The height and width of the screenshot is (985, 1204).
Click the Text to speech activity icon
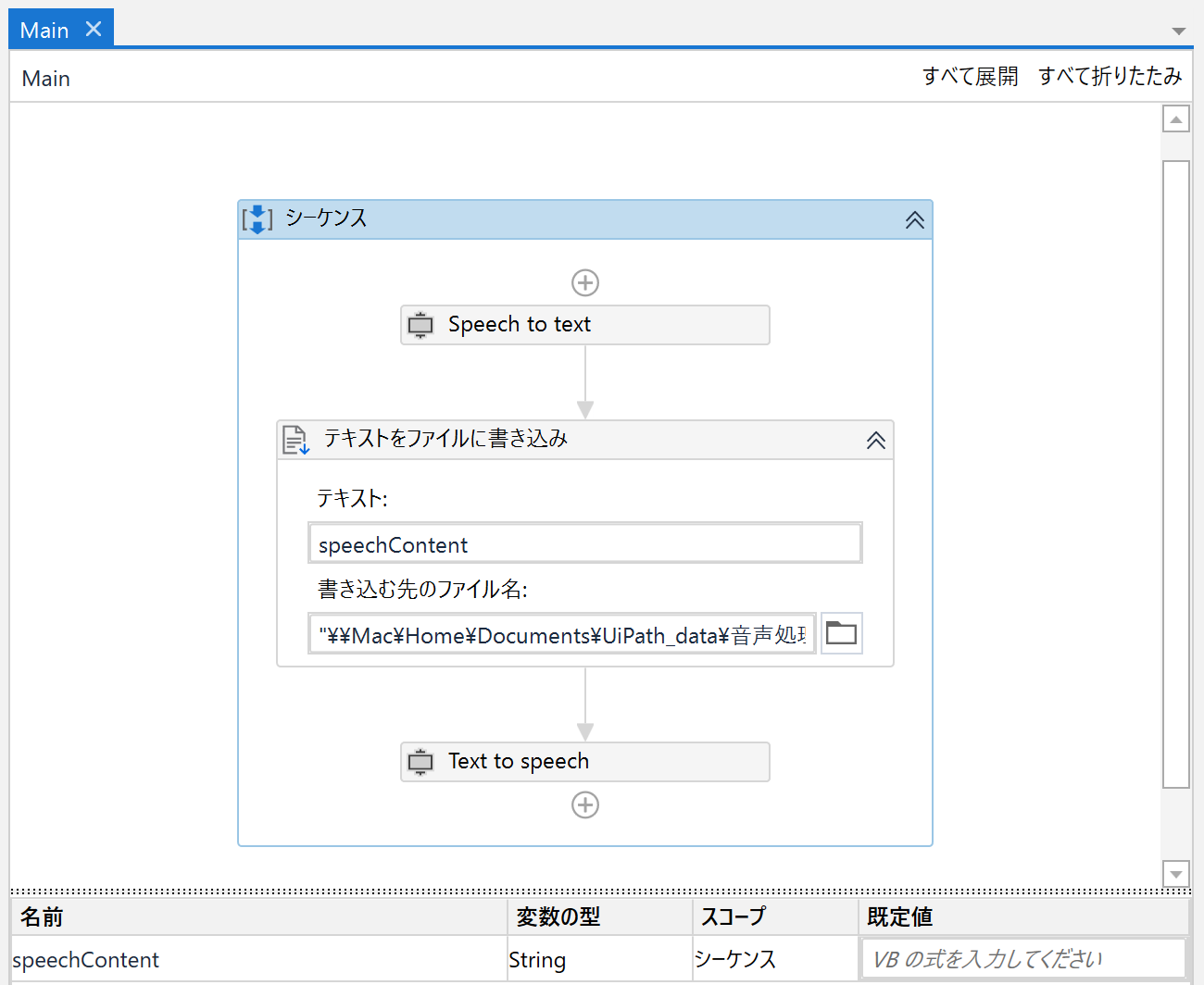click(x=420, y=762)
